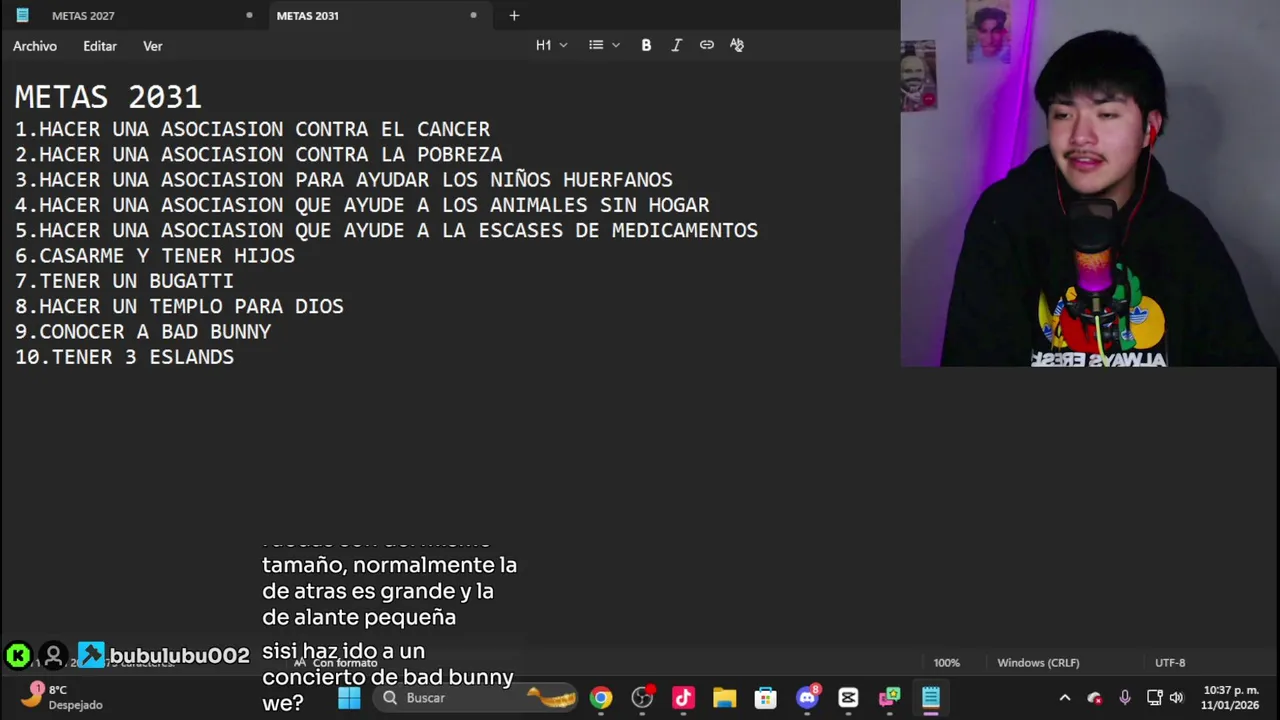Insert a link with the link icon
The width and height of the screenshot is (1280, 720).
click(707, 45)
